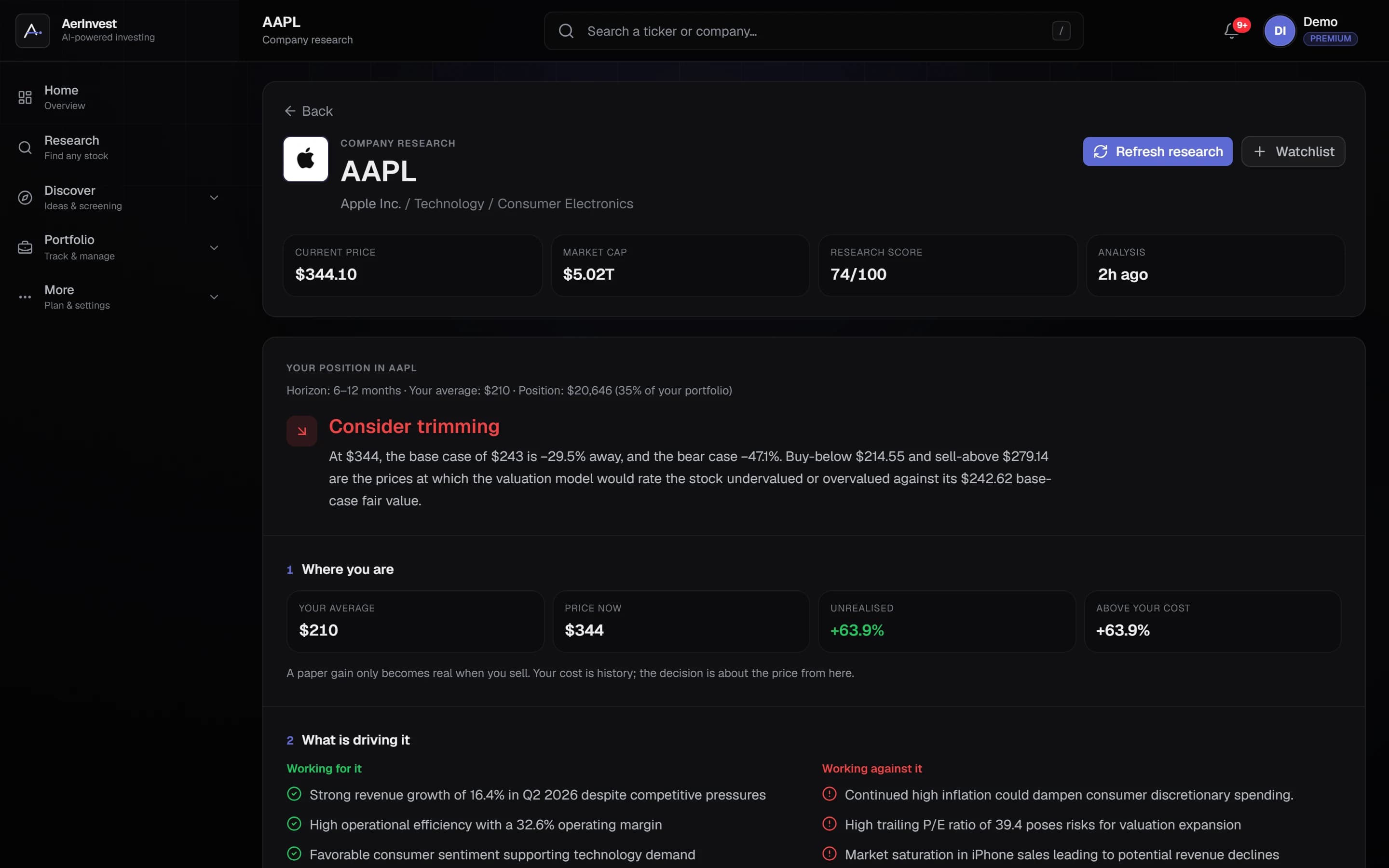1389x868 pixels.
Task: Click warning icon beside high inflation risk
Action: (x=830, y=794)
